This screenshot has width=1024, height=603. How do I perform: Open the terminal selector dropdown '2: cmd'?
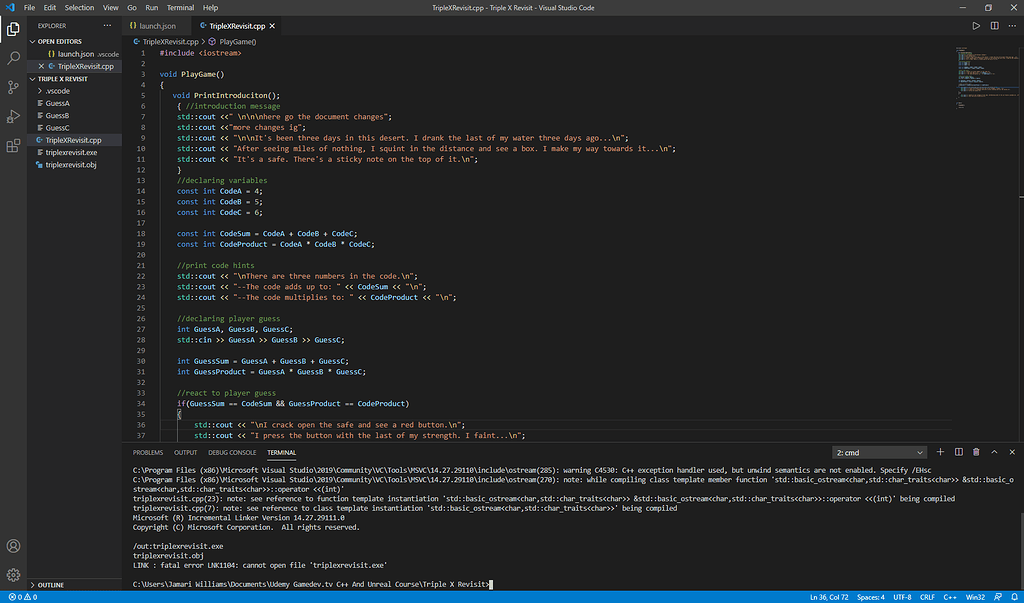point(880,452)
